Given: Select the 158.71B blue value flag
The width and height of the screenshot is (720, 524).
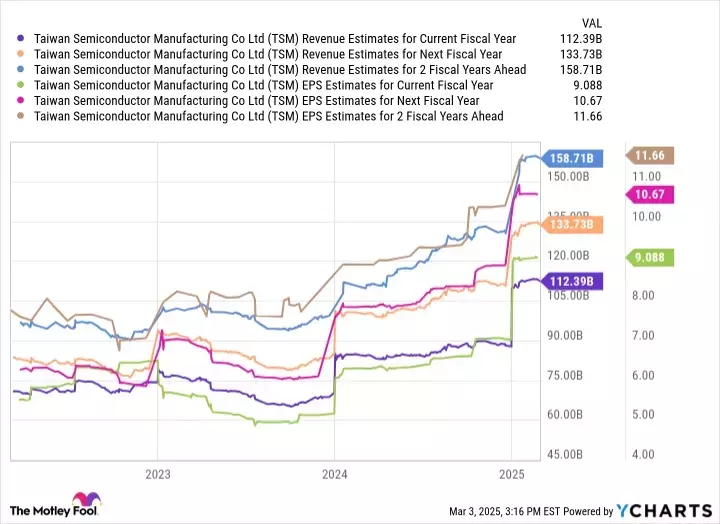Looking at the screenshot, I should 572,158.
